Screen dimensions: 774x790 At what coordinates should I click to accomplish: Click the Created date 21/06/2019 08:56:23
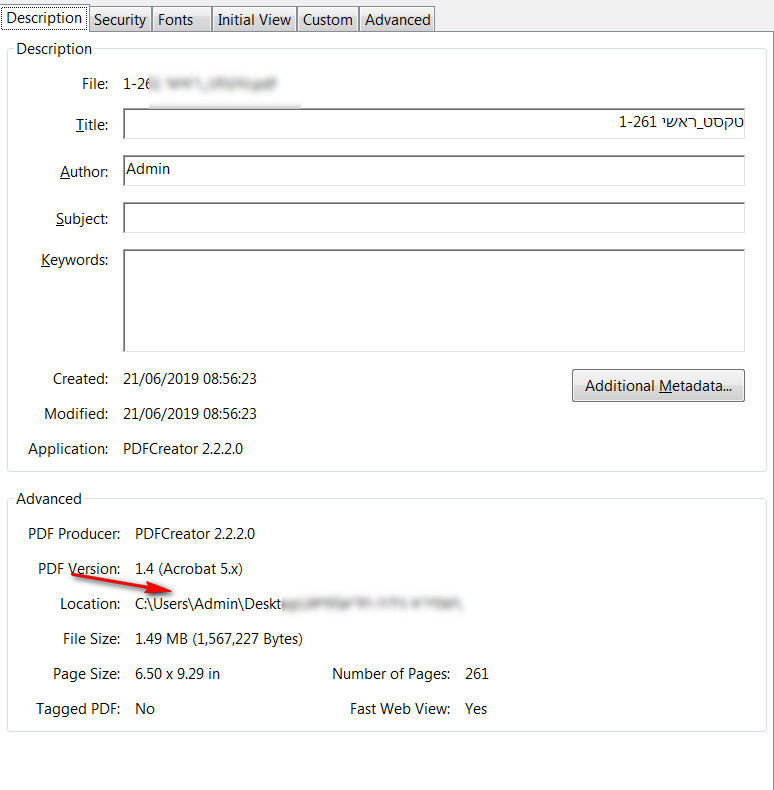(x=189, y=379)
